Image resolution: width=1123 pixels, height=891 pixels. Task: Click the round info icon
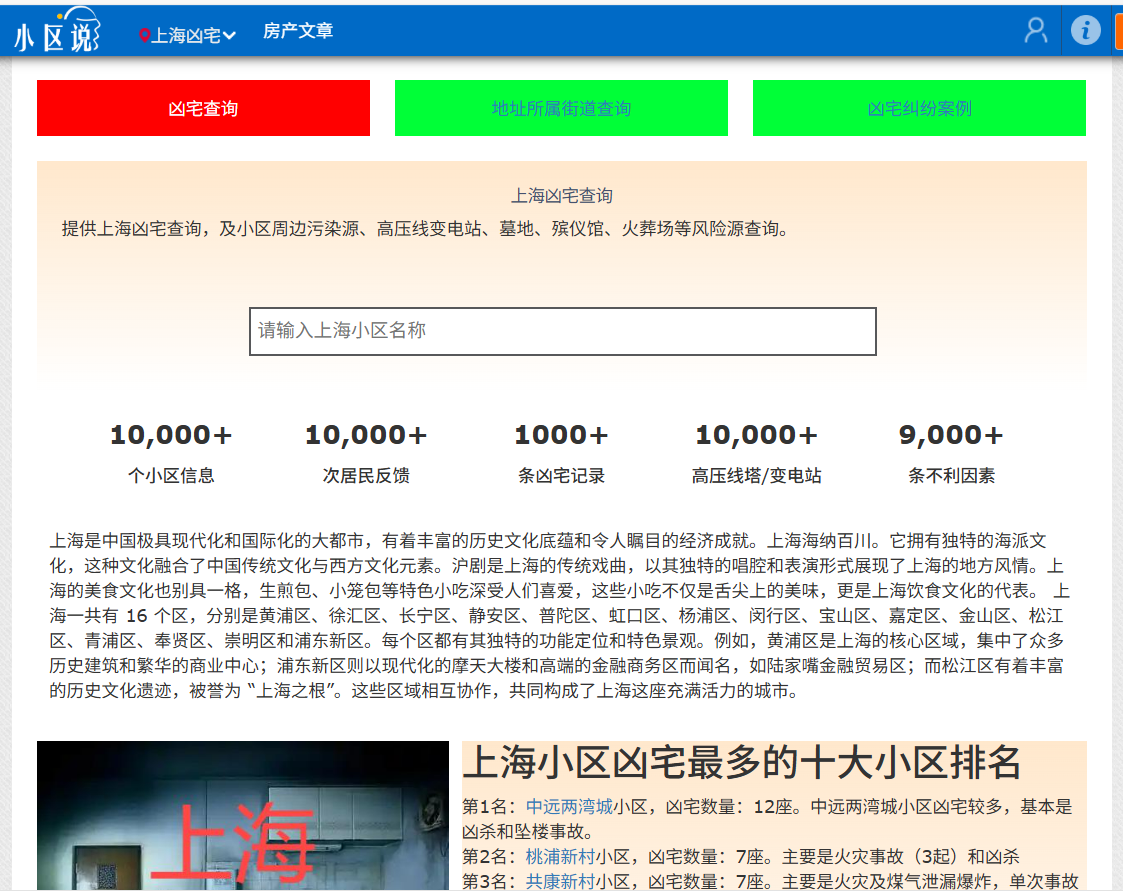(1085, 30)
